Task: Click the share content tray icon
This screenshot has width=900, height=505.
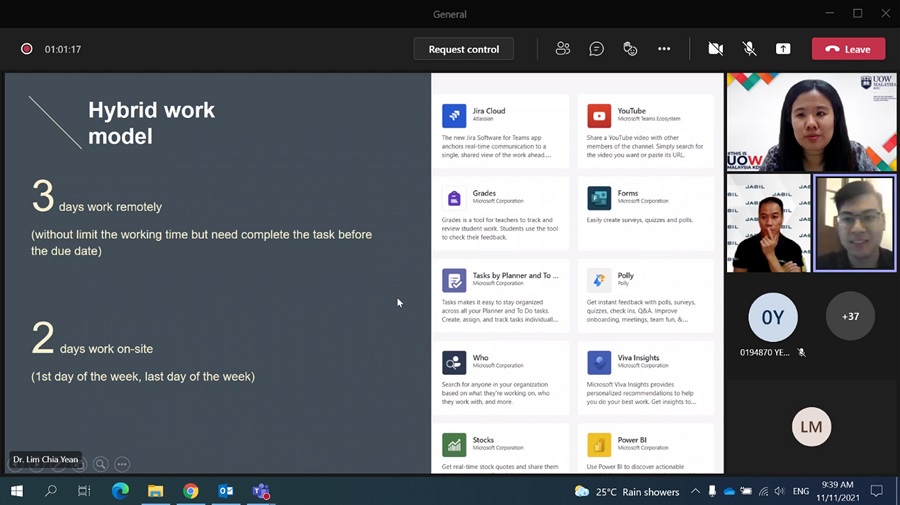Action: click(x=783, y=49)
